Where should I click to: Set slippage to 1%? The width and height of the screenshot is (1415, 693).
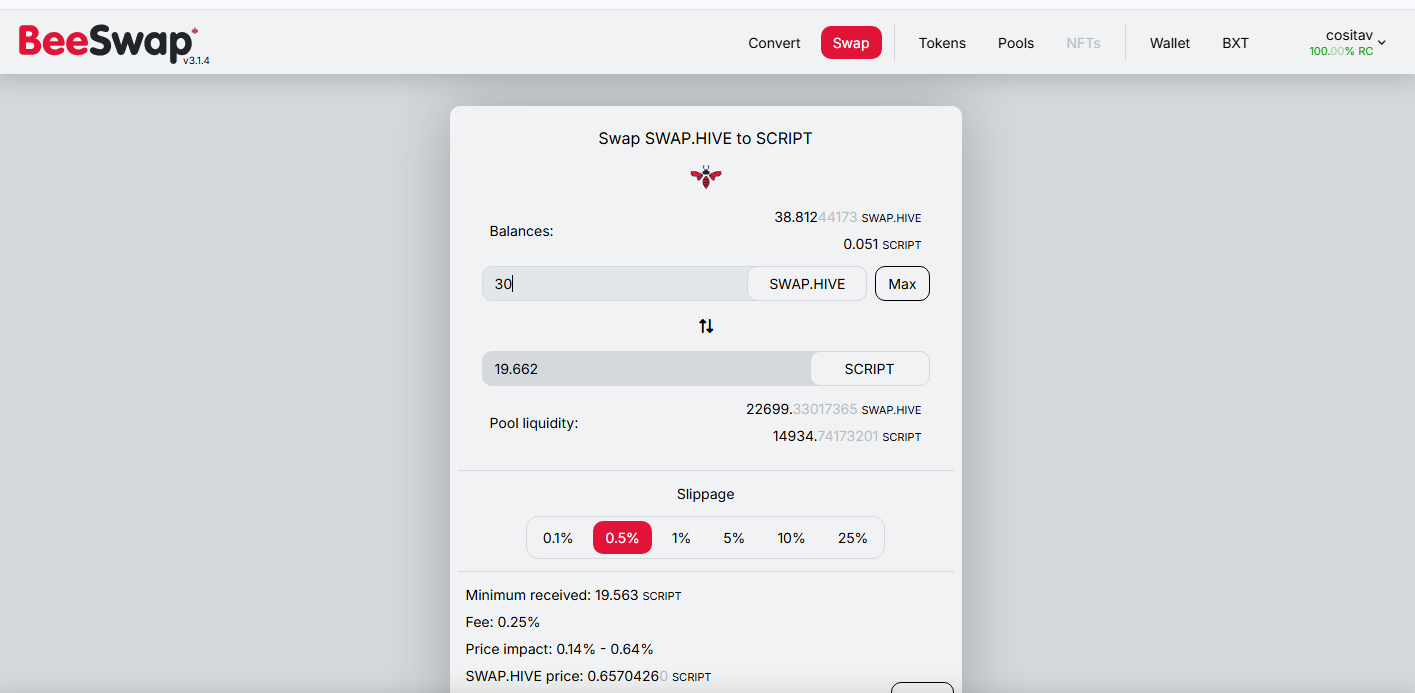681,538
